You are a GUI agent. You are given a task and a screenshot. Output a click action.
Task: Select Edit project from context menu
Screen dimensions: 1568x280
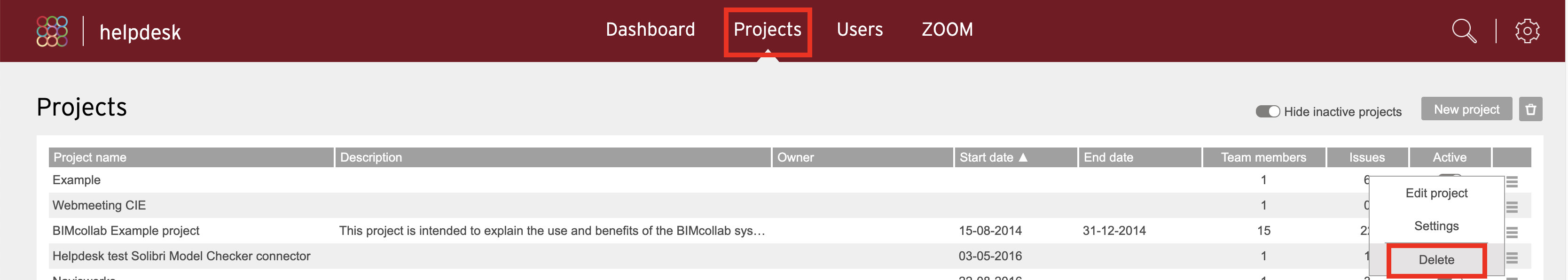(1436, 193)
